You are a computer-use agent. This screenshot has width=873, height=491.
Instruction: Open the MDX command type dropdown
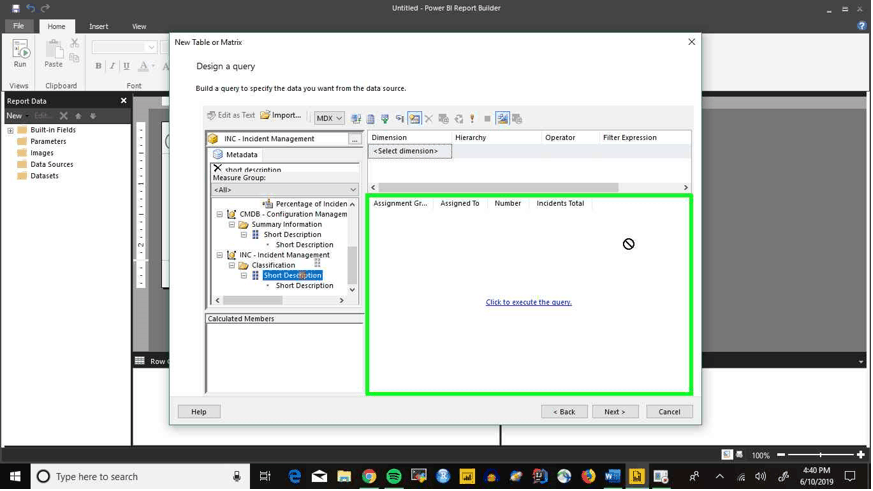pos(328,119)
